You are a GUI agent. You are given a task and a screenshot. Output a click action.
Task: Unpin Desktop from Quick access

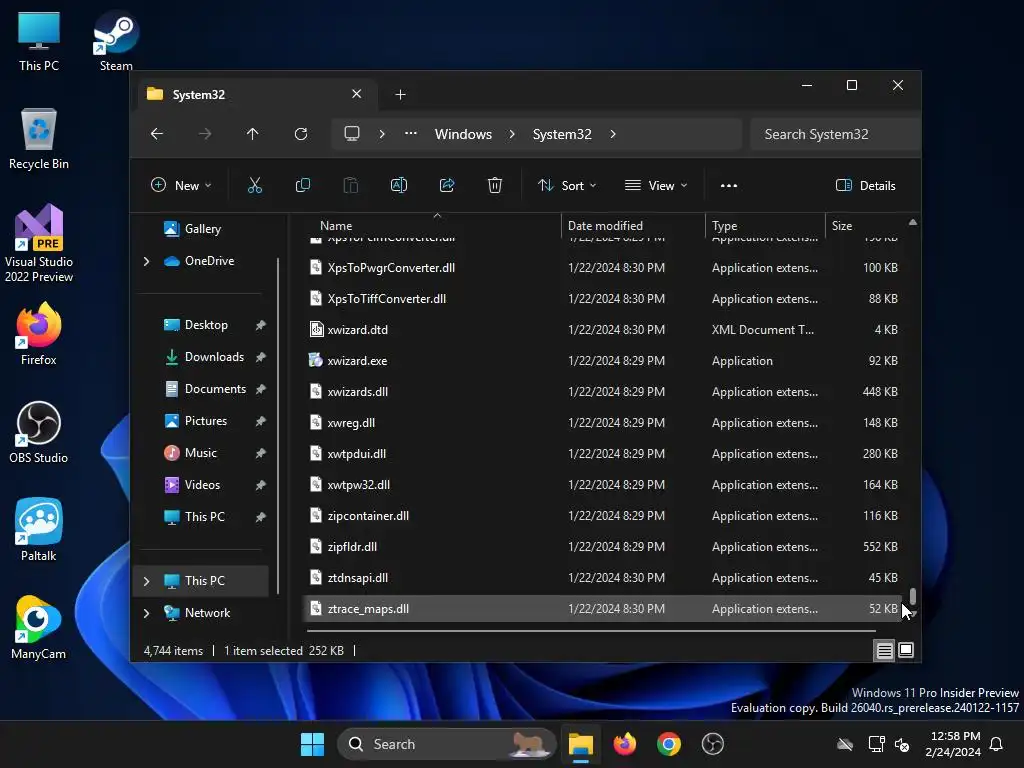[x=261, y=325]
